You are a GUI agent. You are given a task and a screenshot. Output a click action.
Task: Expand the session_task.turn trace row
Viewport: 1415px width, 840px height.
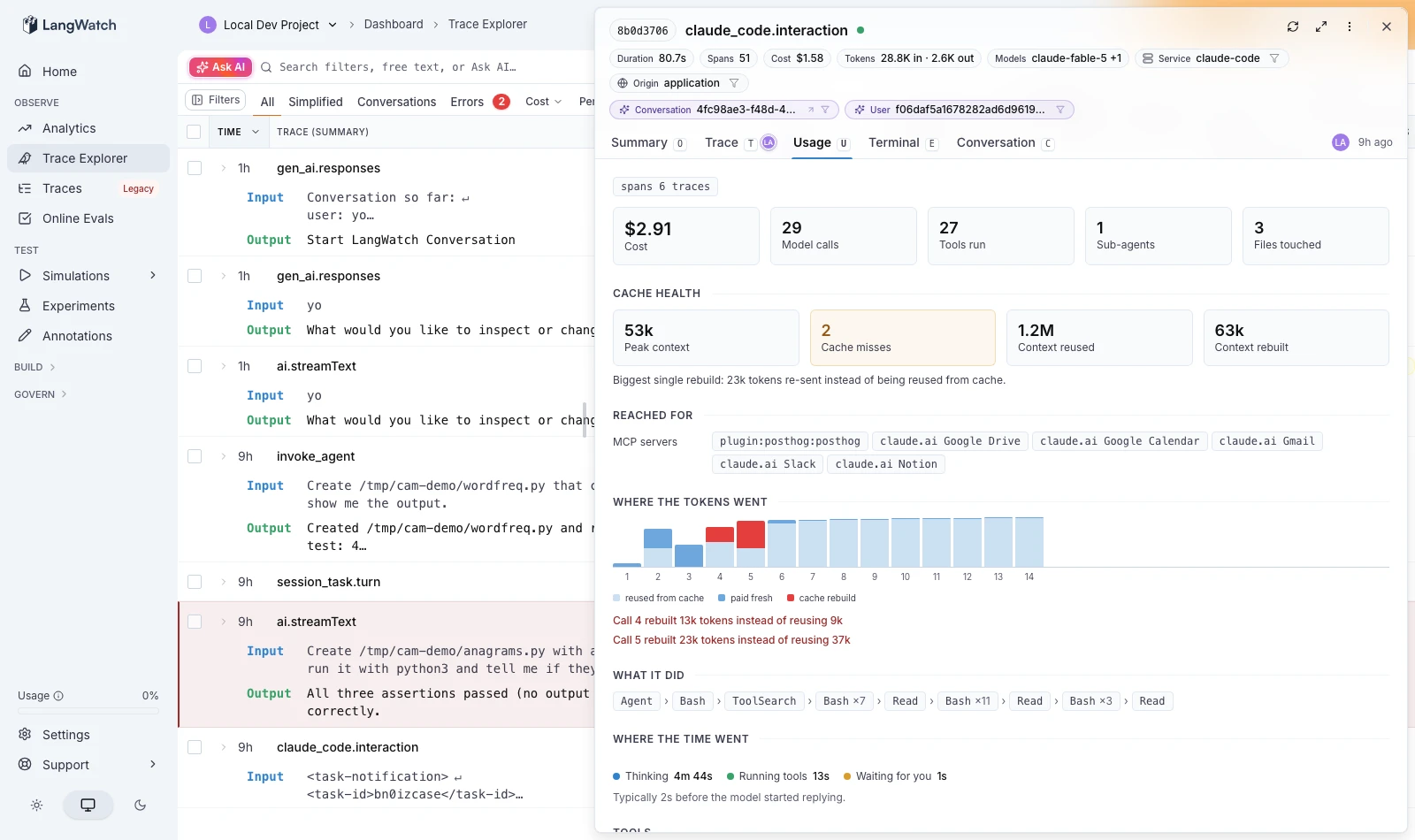pyautogui.click(x=224, y=582)
